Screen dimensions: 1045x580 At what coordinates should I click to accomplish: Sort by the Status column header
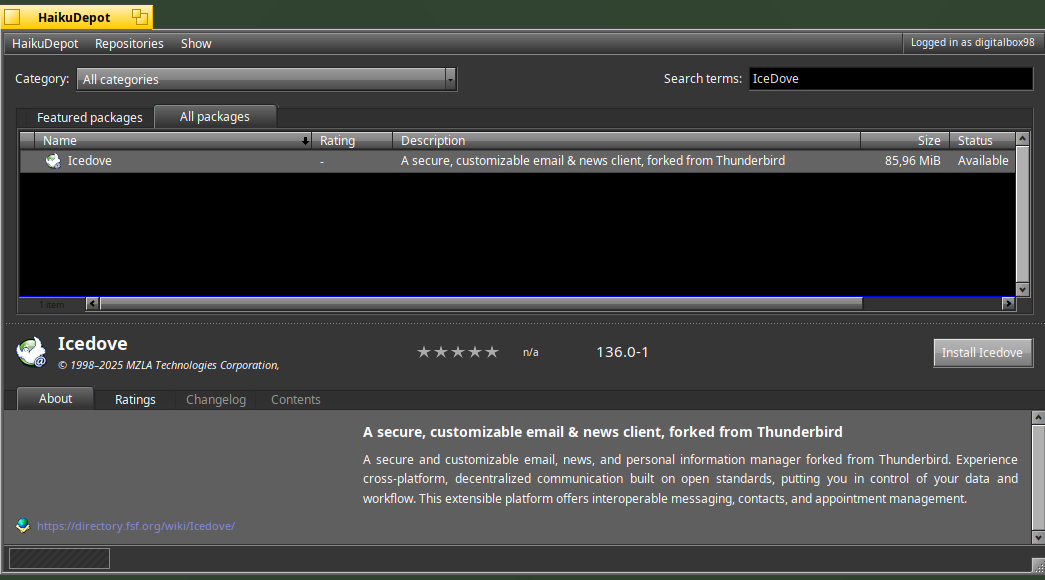tap(982, 141)
